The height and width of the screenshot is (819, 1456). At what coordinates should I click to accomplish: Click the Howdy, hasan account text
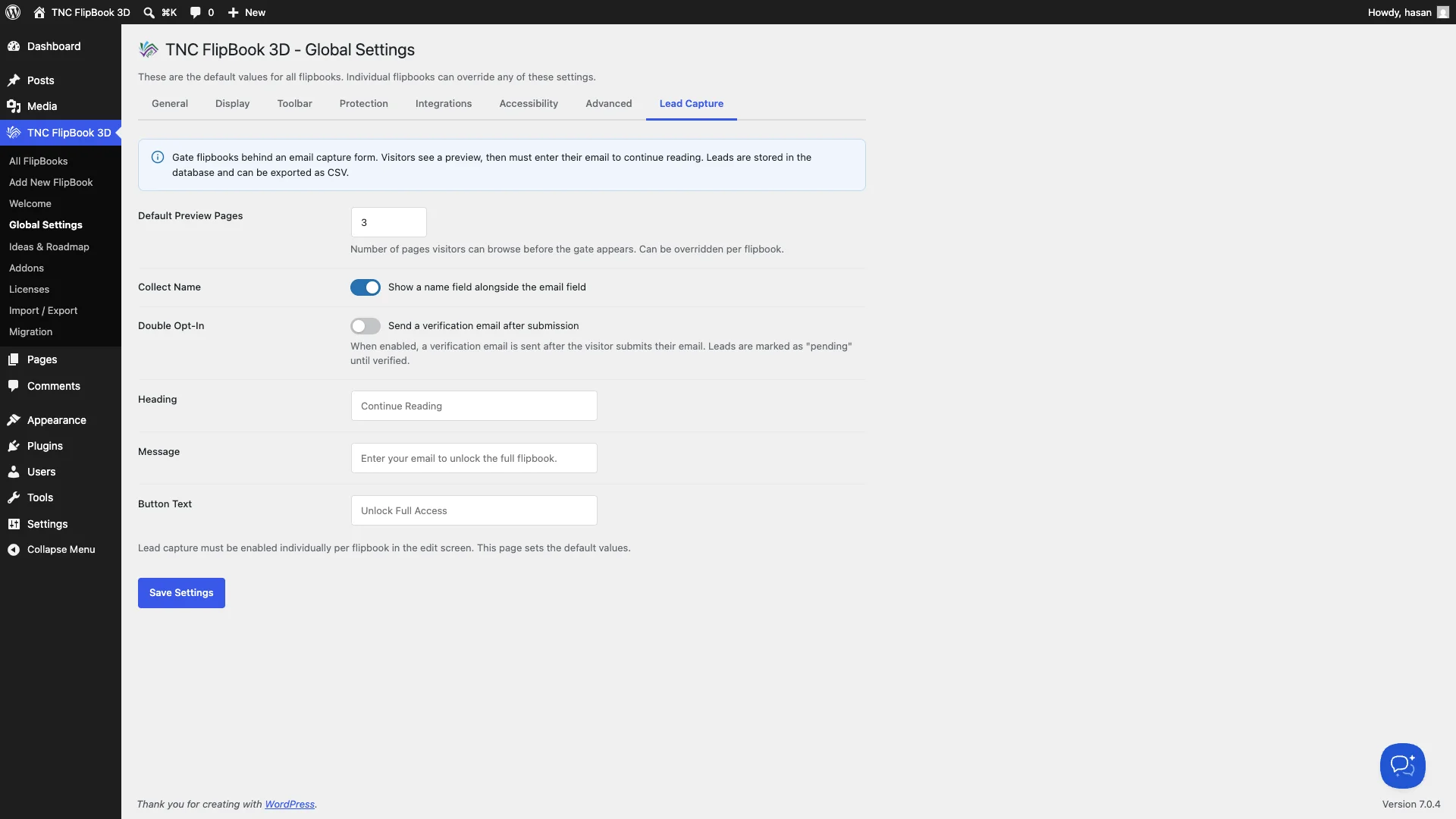coord(1400,12)
